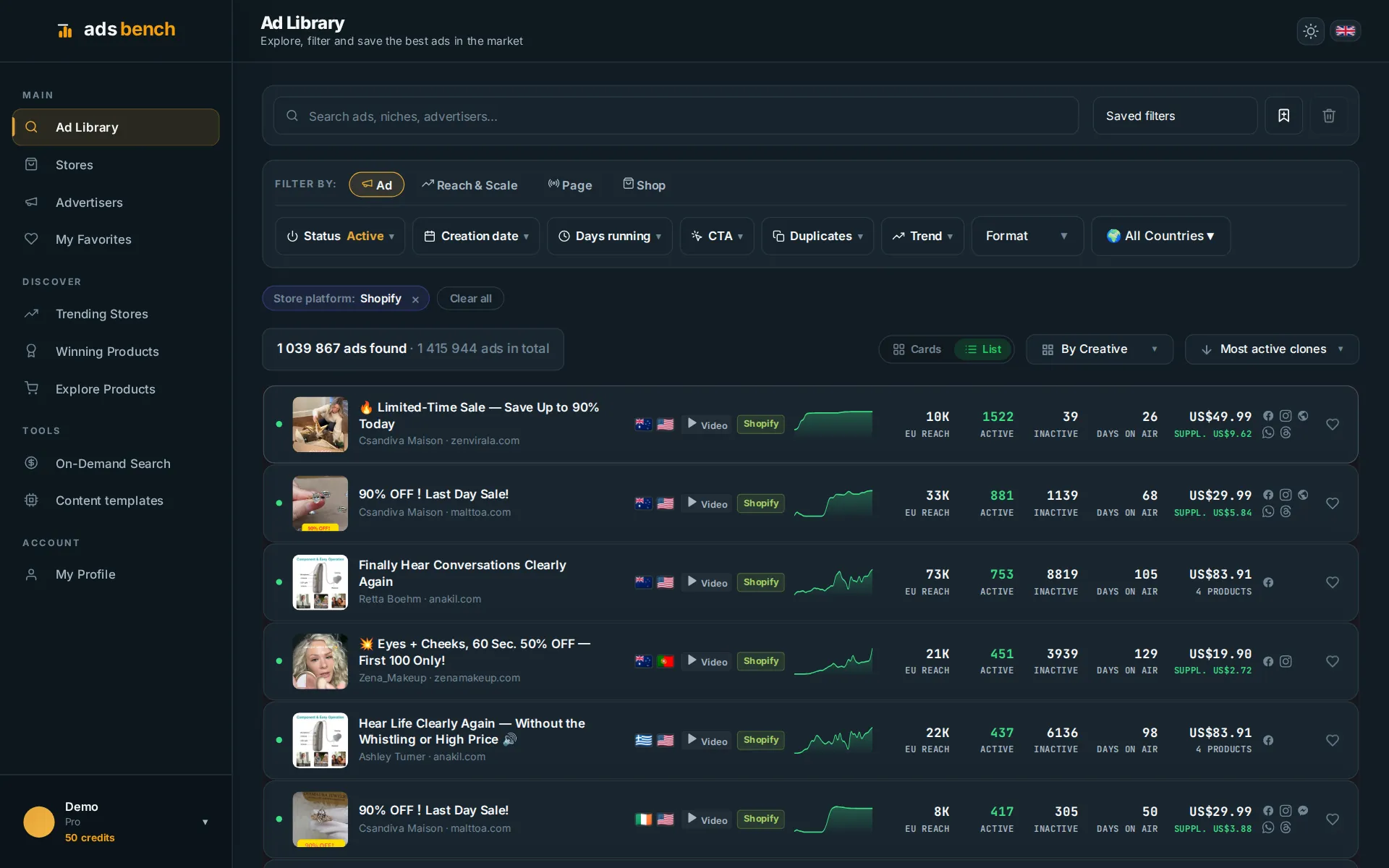Select Reach & Scale filter tab
This screenshot has height=868, width=1389.
tap(470, 185)
